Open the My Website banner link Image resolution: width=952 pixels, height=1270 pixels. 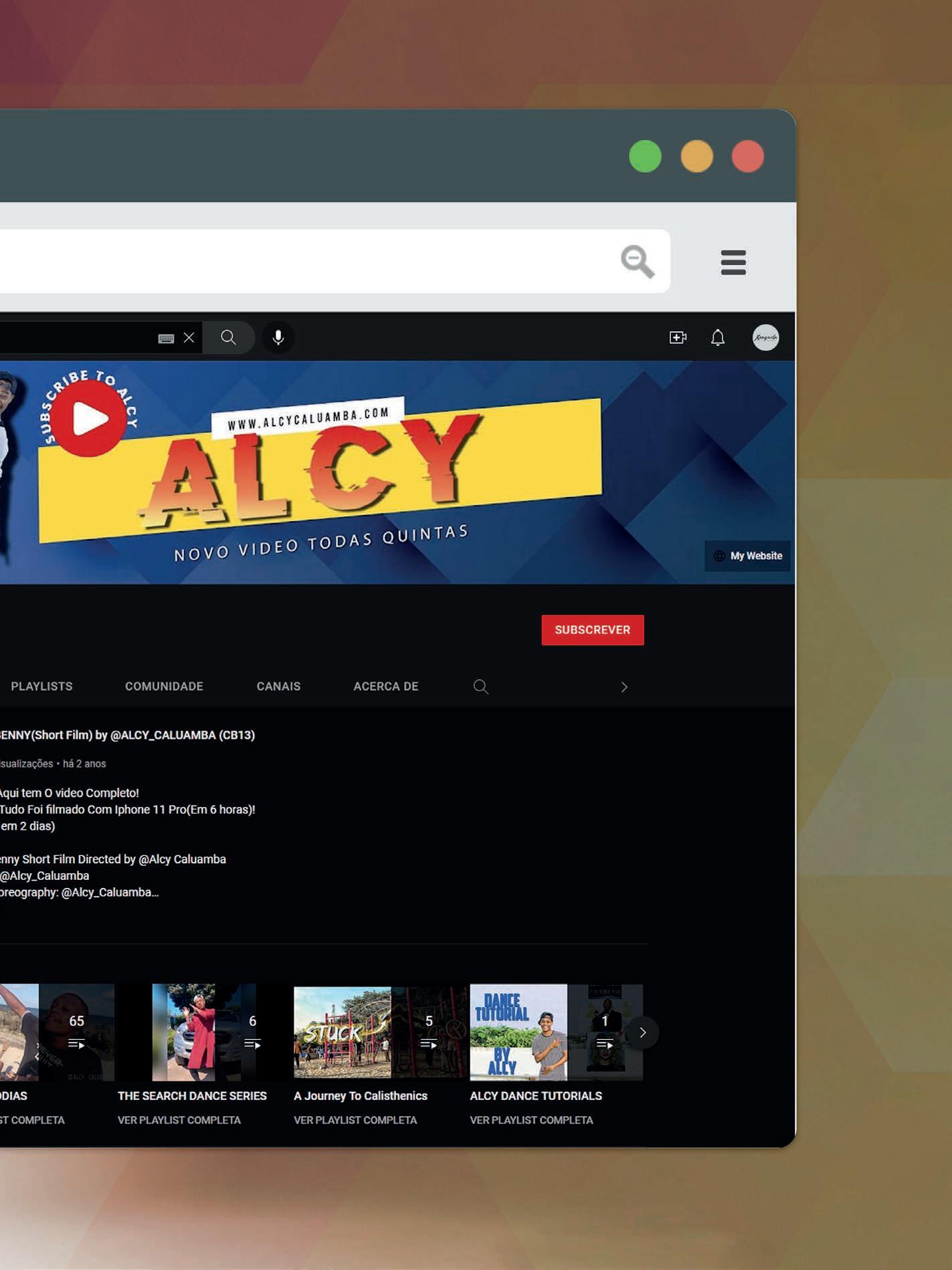click(747, 555)
